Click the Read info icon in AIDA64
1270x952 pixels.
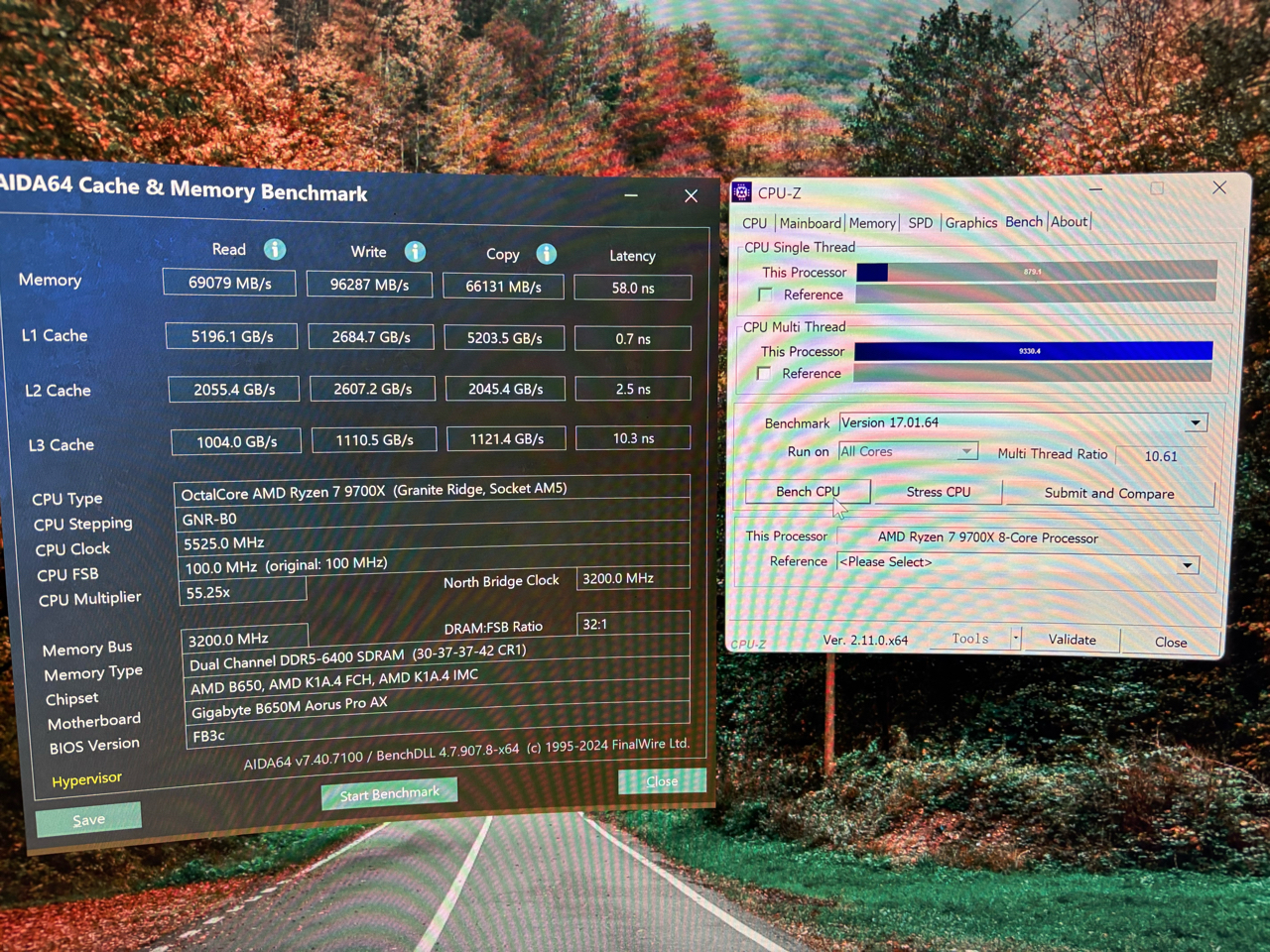[275, 250]
